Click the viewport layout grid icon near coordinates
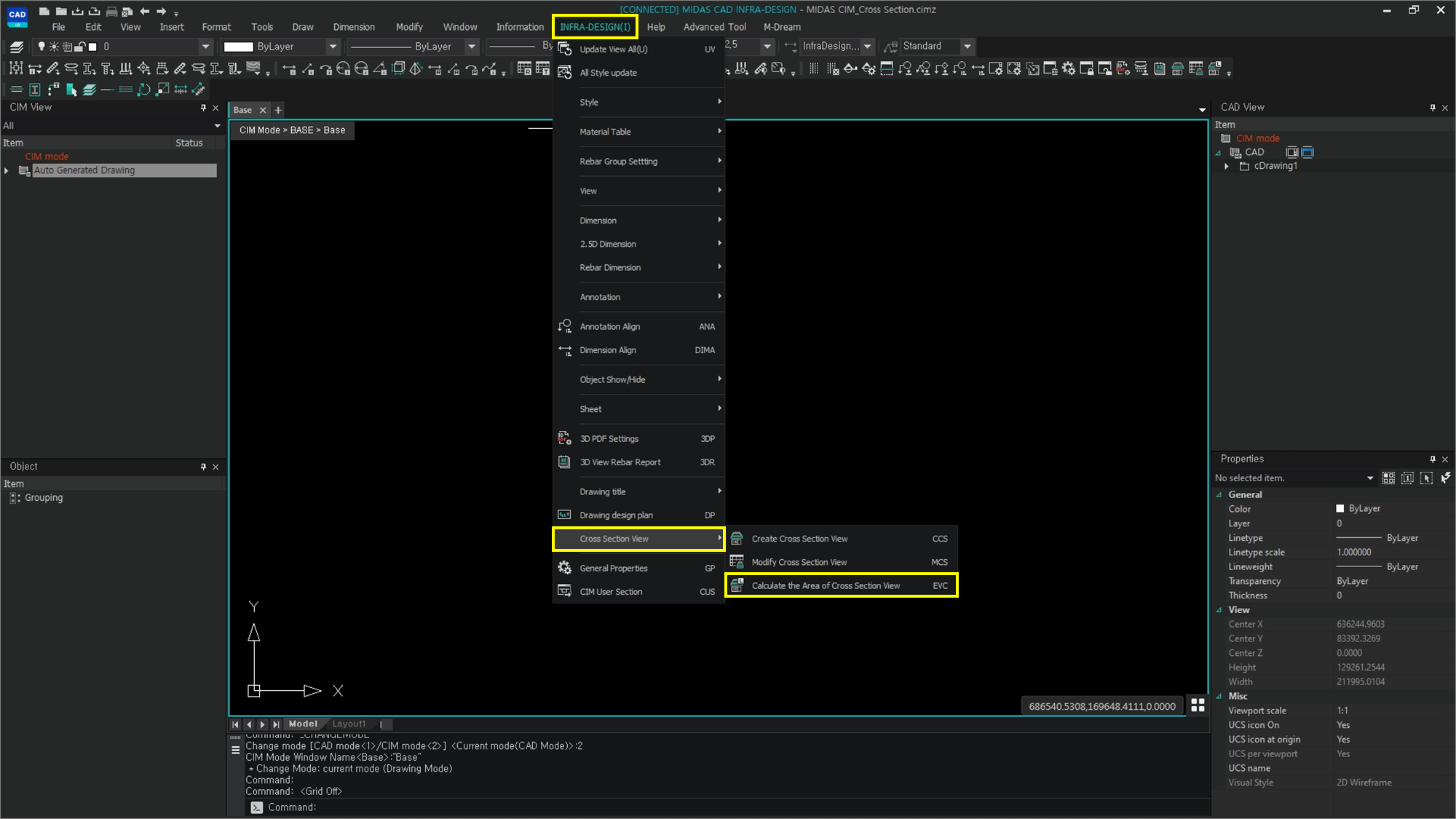Viewport: 1456px width, 819px height. (x=1198, y=705)
